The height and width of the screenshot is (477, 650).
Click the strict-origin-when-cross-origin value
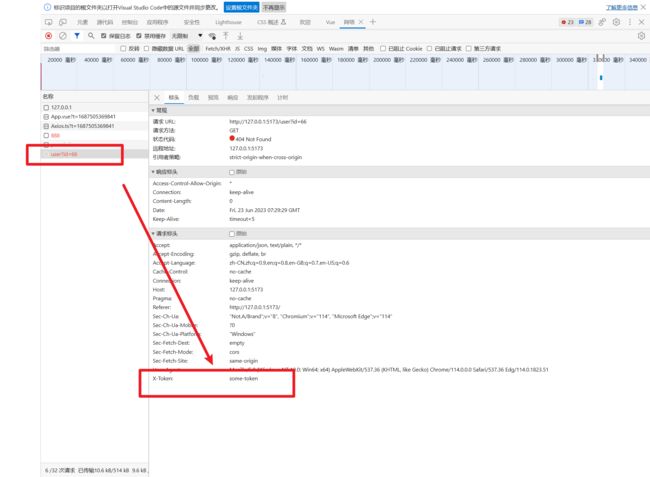(x=266, y=157)
